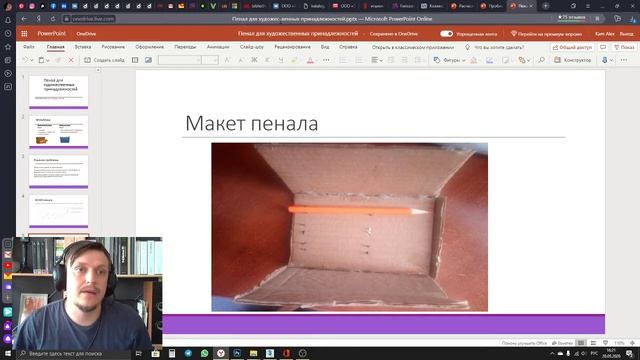
Task: Click the Показ button
Action: pos(624,47)
